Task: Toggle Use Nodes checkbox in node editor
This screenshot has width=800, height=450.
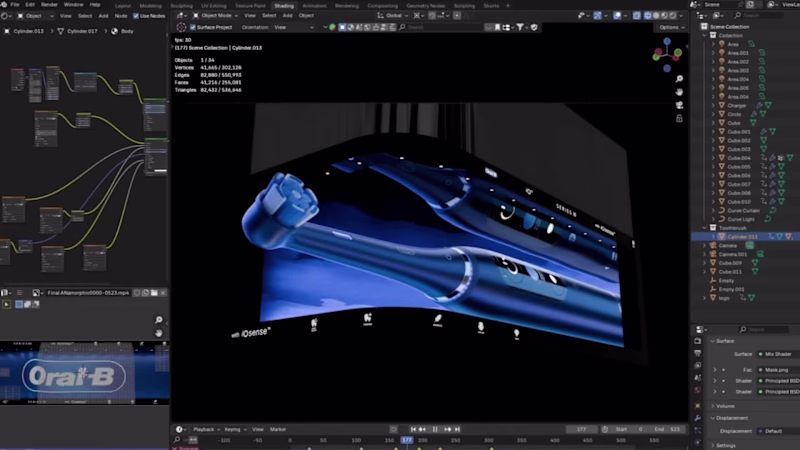Action: click(x=136, y=16)
